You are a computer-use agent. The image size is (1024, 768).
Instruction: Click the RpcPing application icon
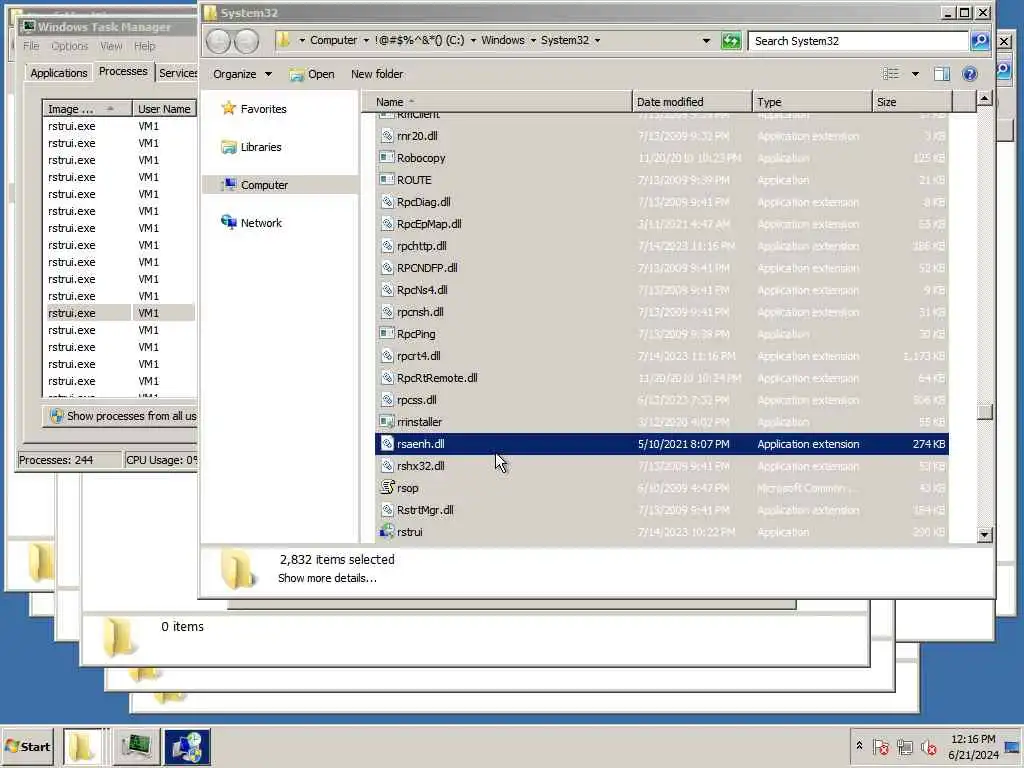tap(387, 334)
